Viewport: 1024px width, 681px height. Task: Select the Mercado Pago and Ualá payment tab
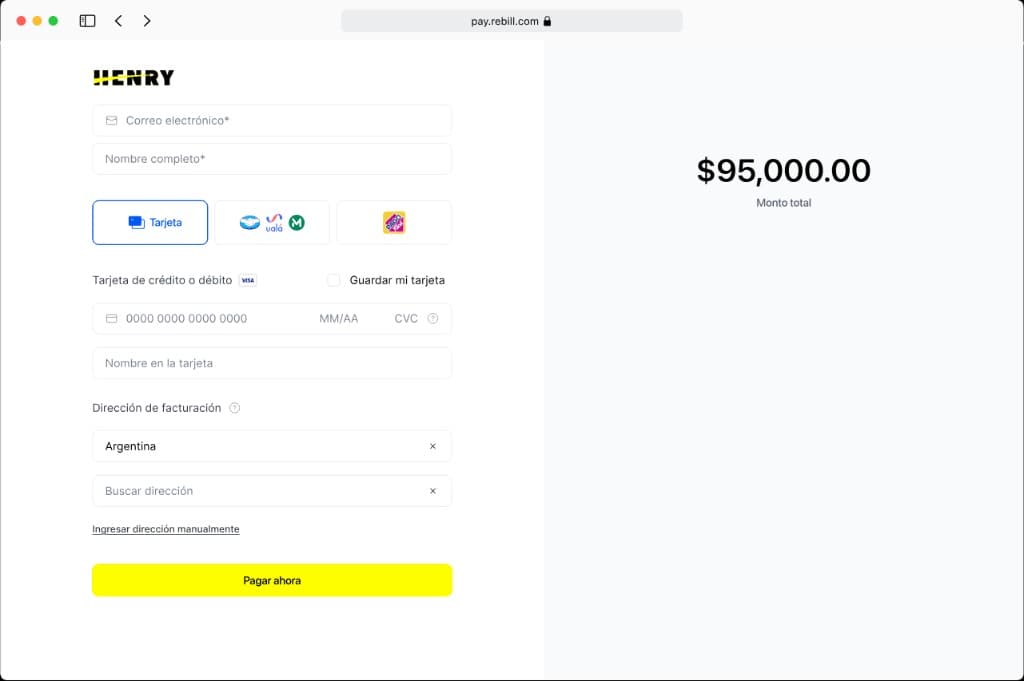click(272, 223)
